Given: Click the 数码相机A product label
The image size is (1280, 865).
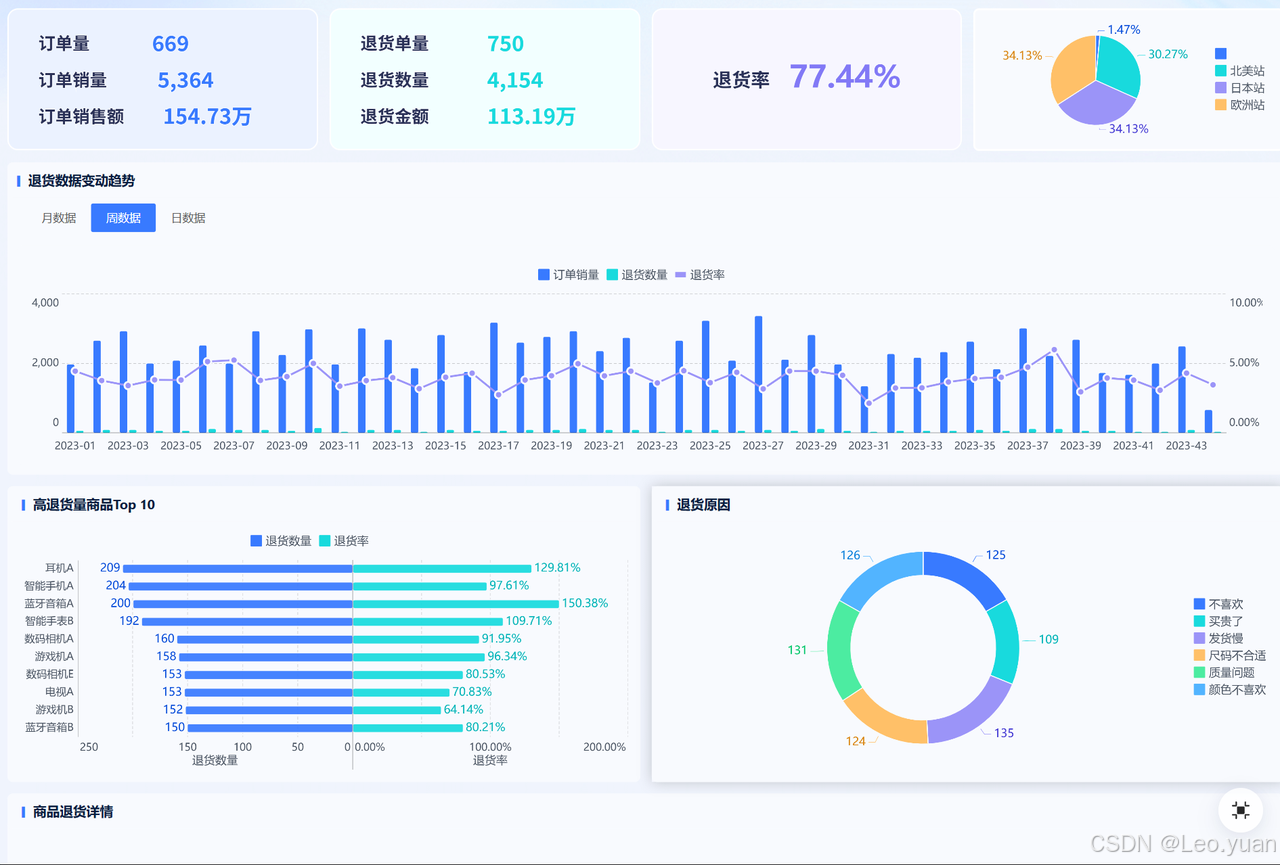Looking at the screenshot, I should [x=49, y=639].
